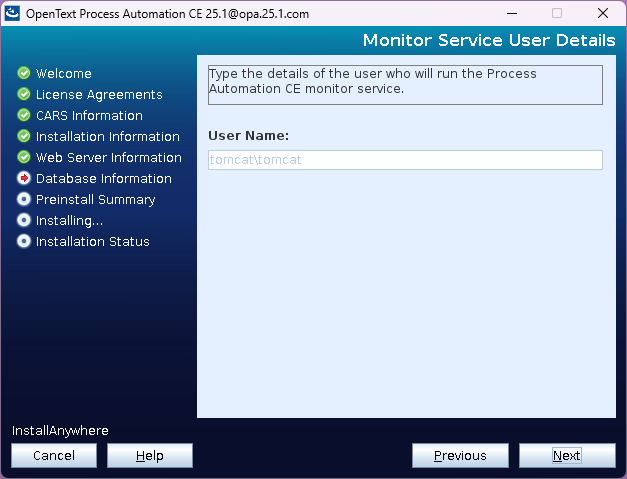Select the Installation Status step label

tap(93, 241)
